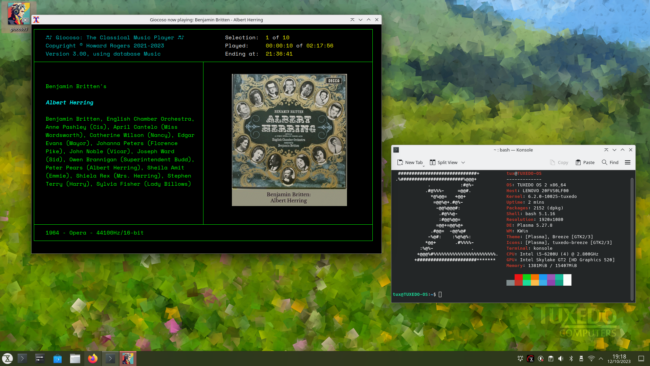Image resolution: width=650 pixels, height=366 pixels.
Task: Launch Discover software store from taskbar
Action: tap(57, 359)
